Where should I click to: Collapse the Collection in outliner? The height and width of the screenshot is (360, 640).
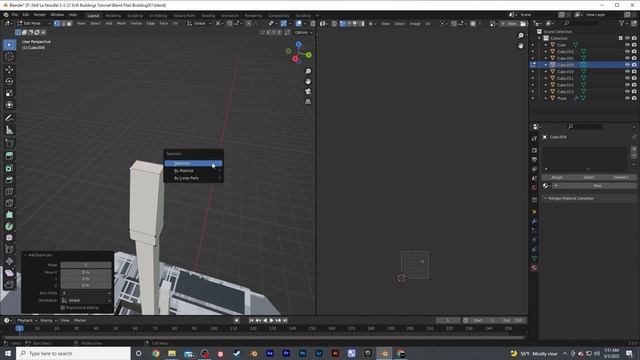(x=539, y=38)
